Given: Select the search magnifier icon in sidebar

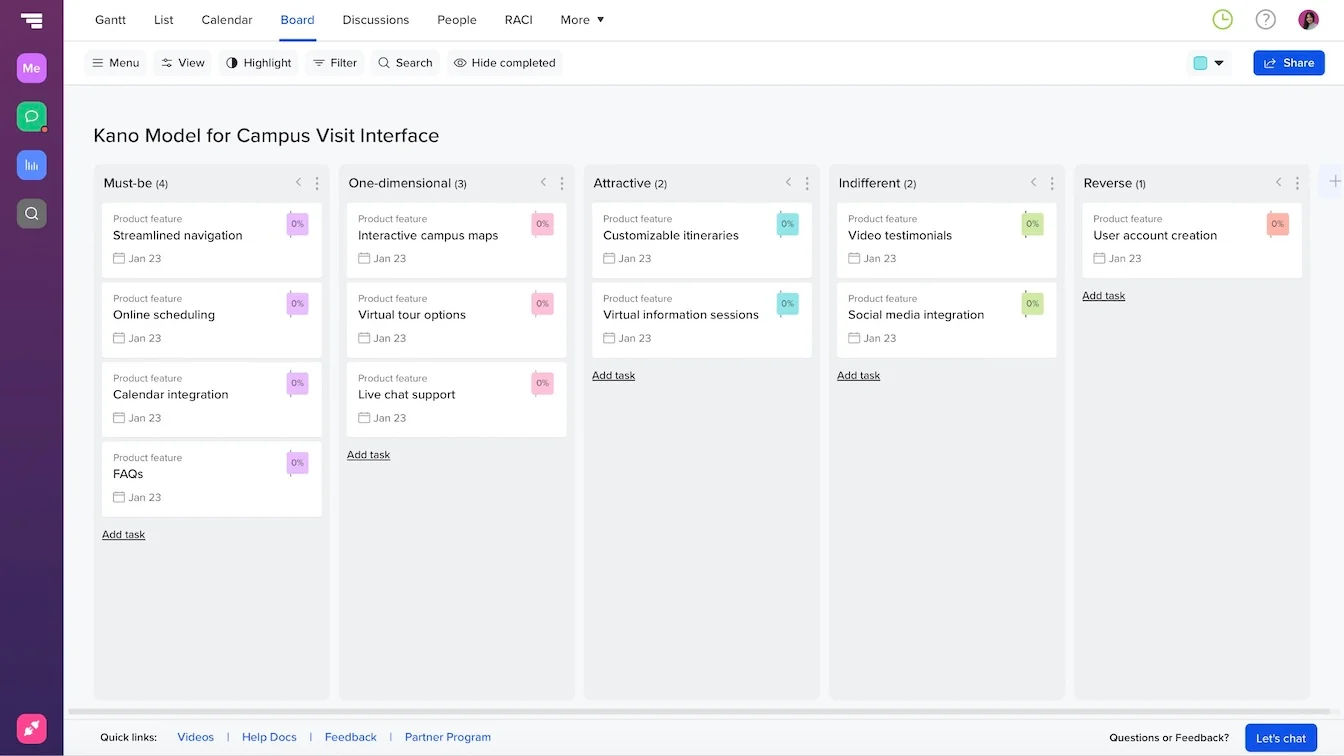Looking at the screenshot, I should tap(31, 213).
